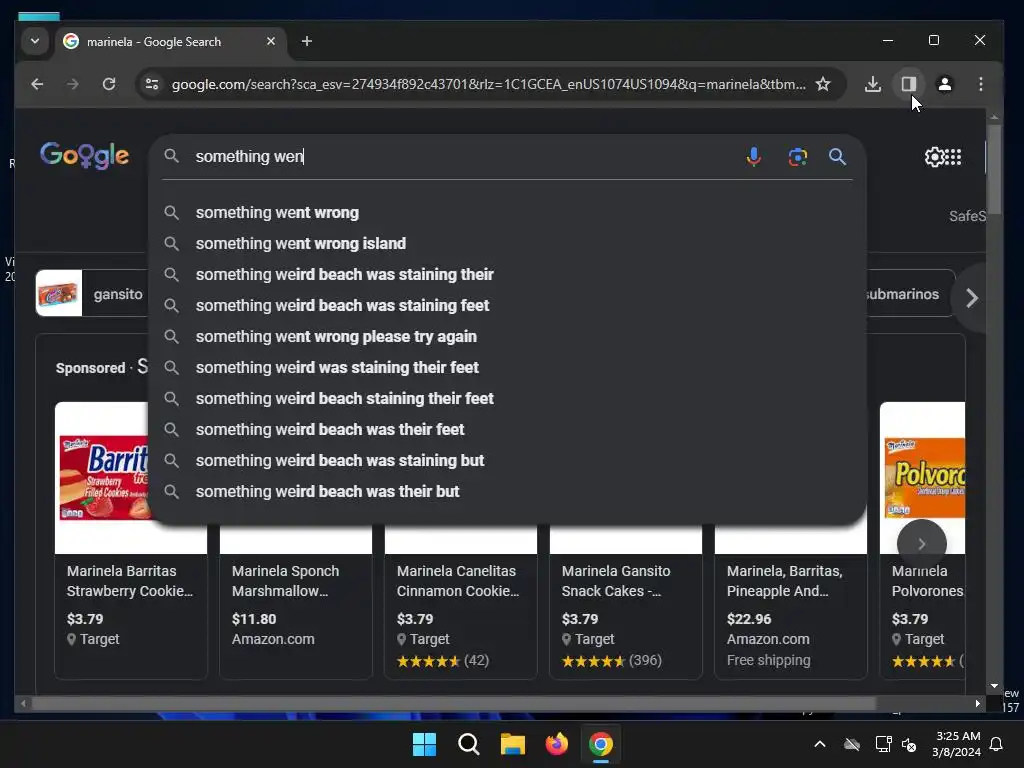1024x768 pixels.
Task: Click the muted volume tray icon
Action: point(908,744)
